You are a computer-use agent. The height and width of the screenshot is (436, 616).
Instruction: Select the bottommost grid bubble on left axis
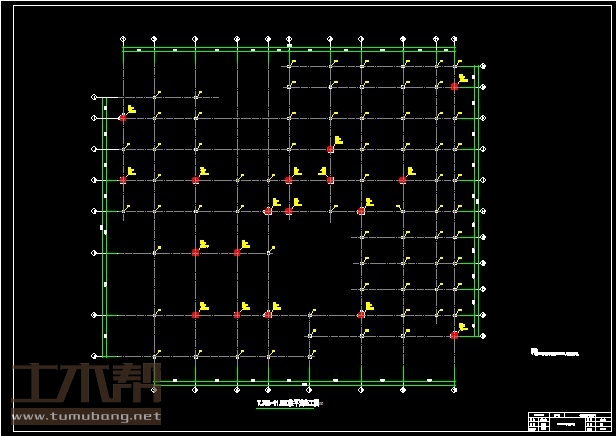[x=94, y=356]
